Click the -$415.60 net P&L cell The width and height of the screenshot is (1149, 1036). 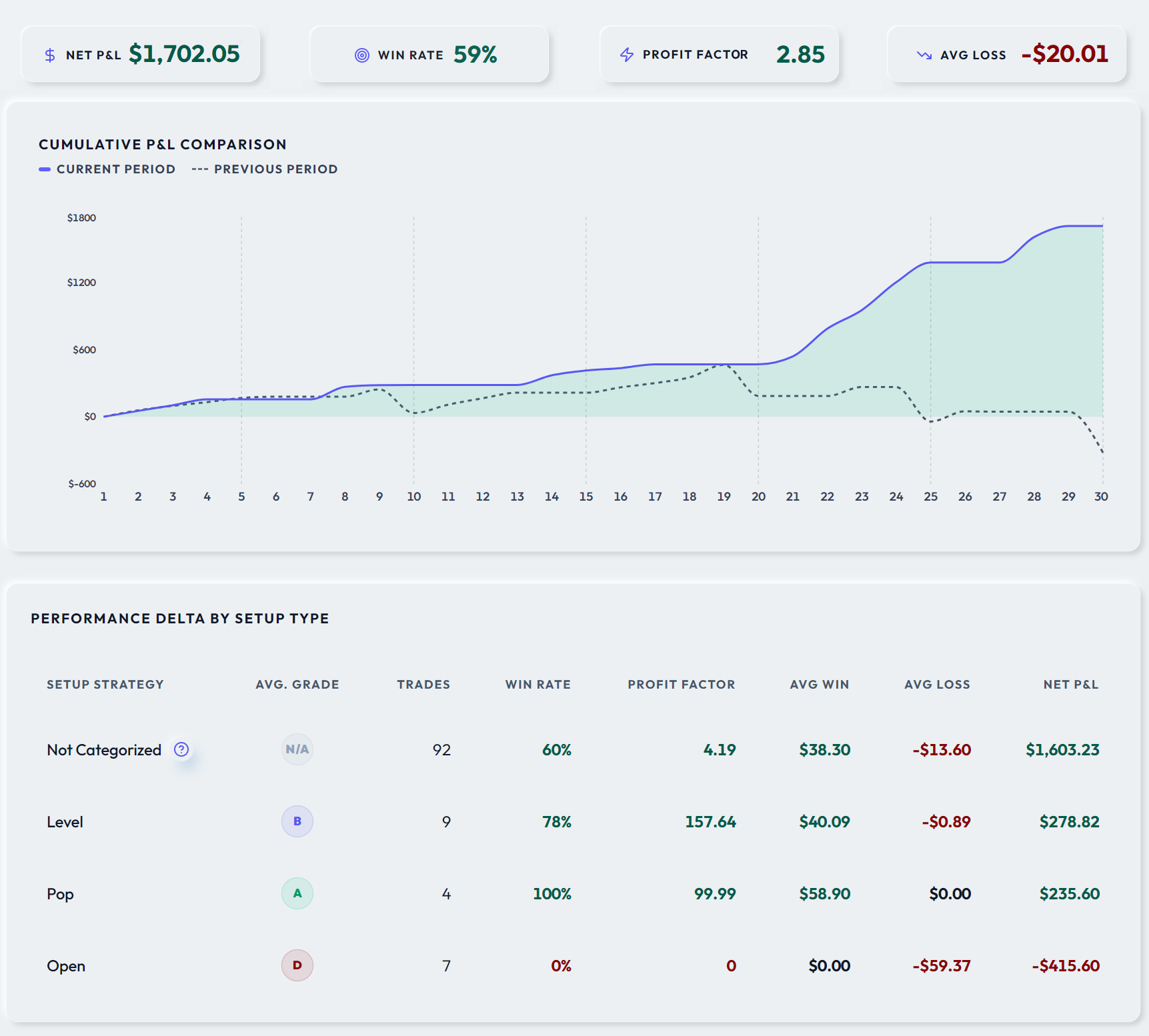[x=1066, y=966]
